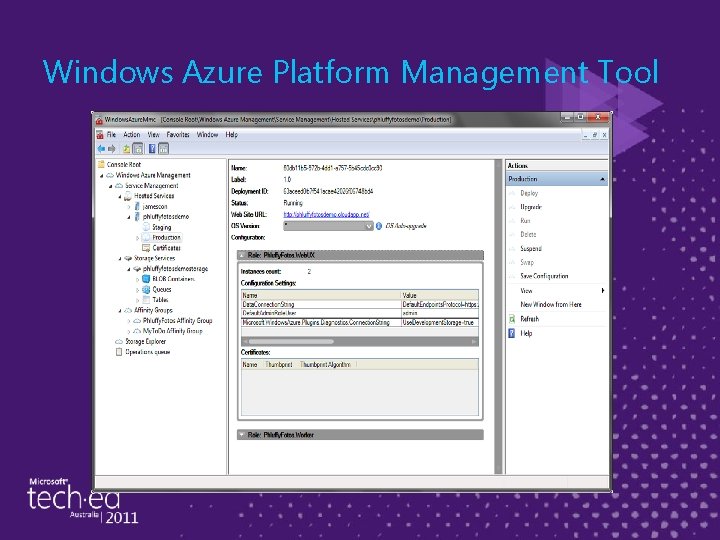Click New Window from Here action
720x540 pixels.
tap(551, 304)
